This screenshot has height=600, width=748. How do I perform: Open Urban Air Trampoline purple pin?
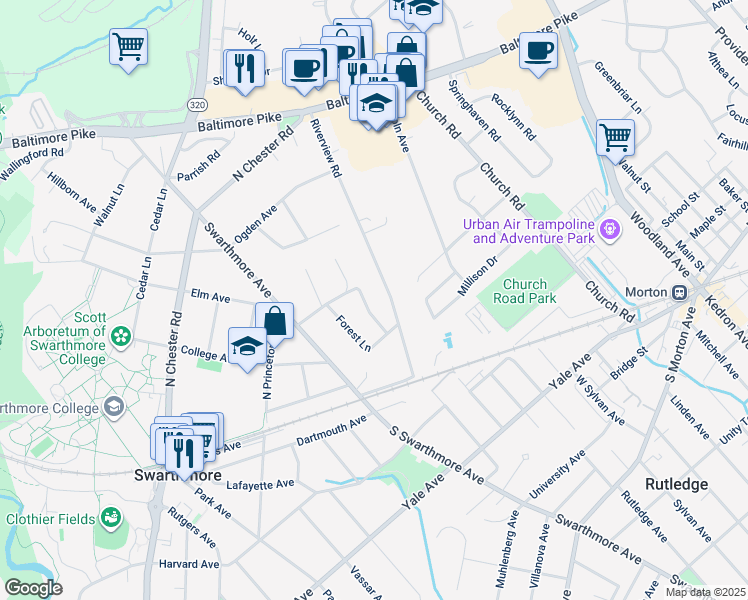(610, 230)
